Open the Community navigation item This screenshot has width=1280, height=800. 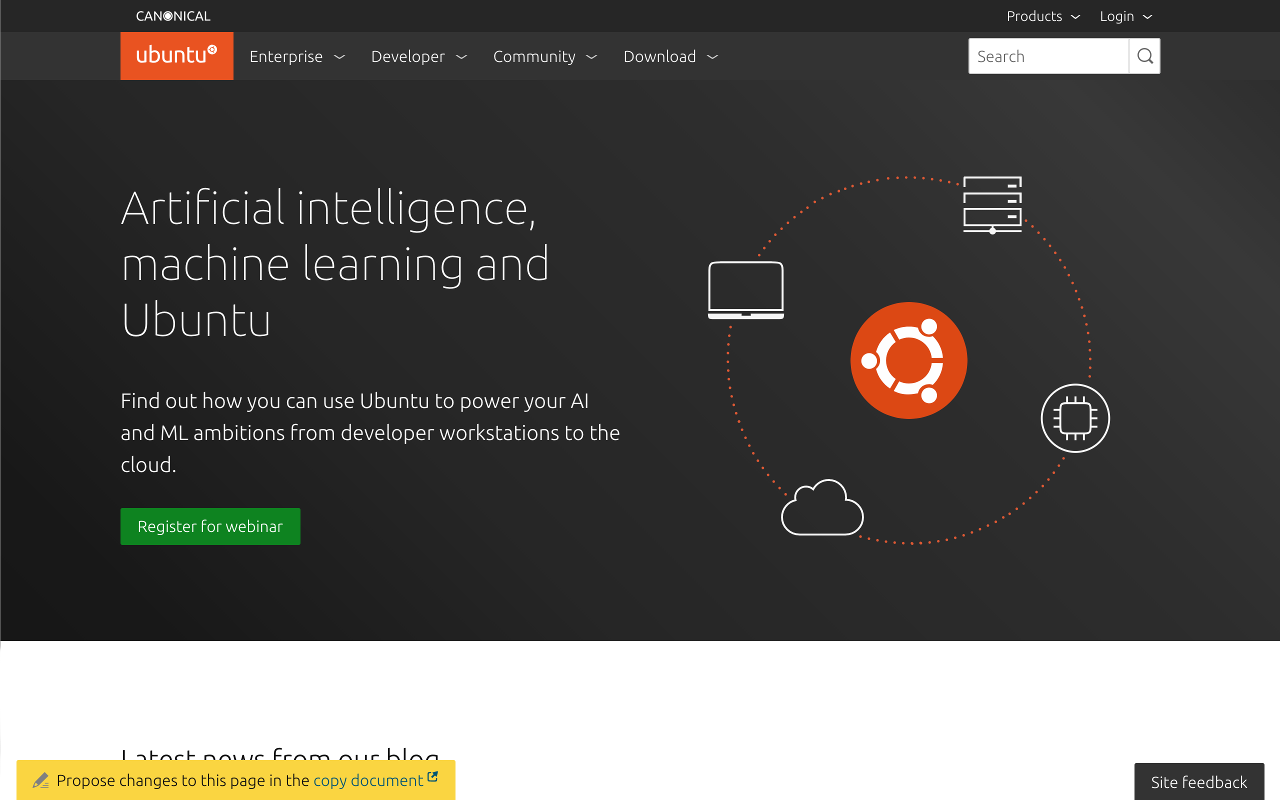click(x=545, y=56)
